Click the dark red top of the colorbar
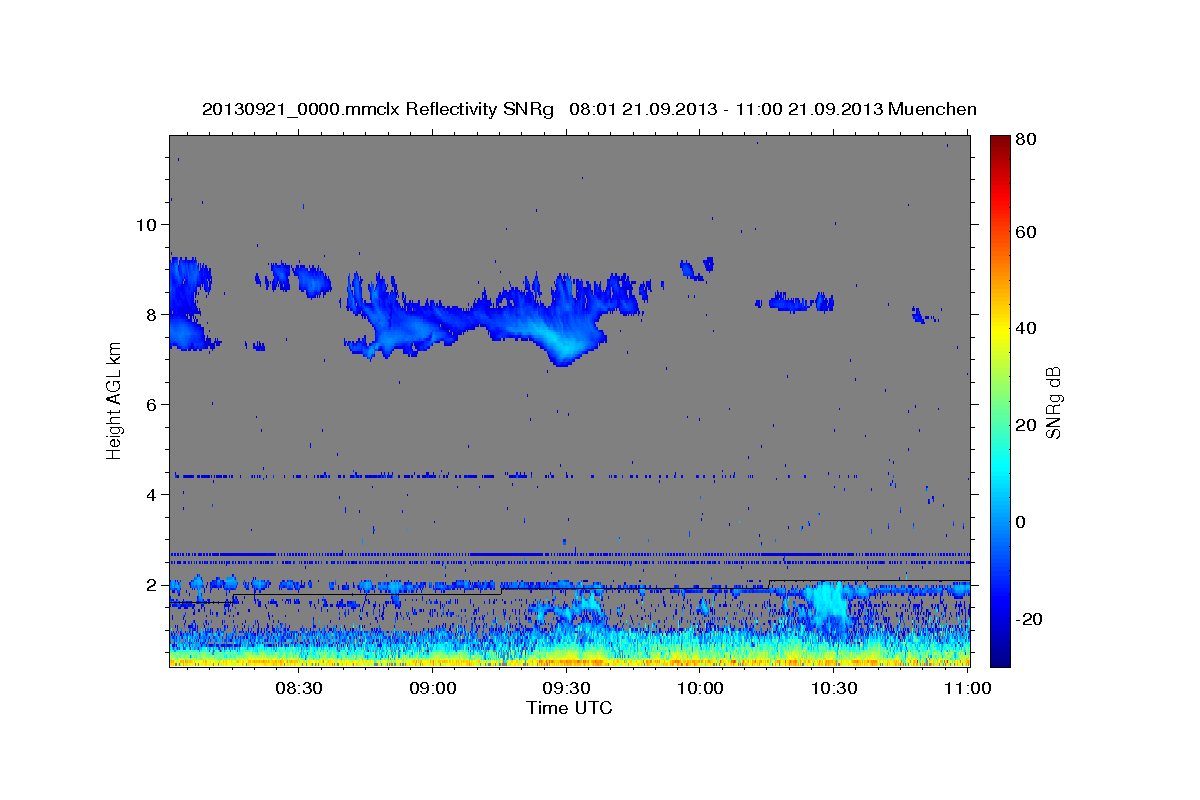Viewport: 1200px width, 800px height. click(x=1000, y=142)
